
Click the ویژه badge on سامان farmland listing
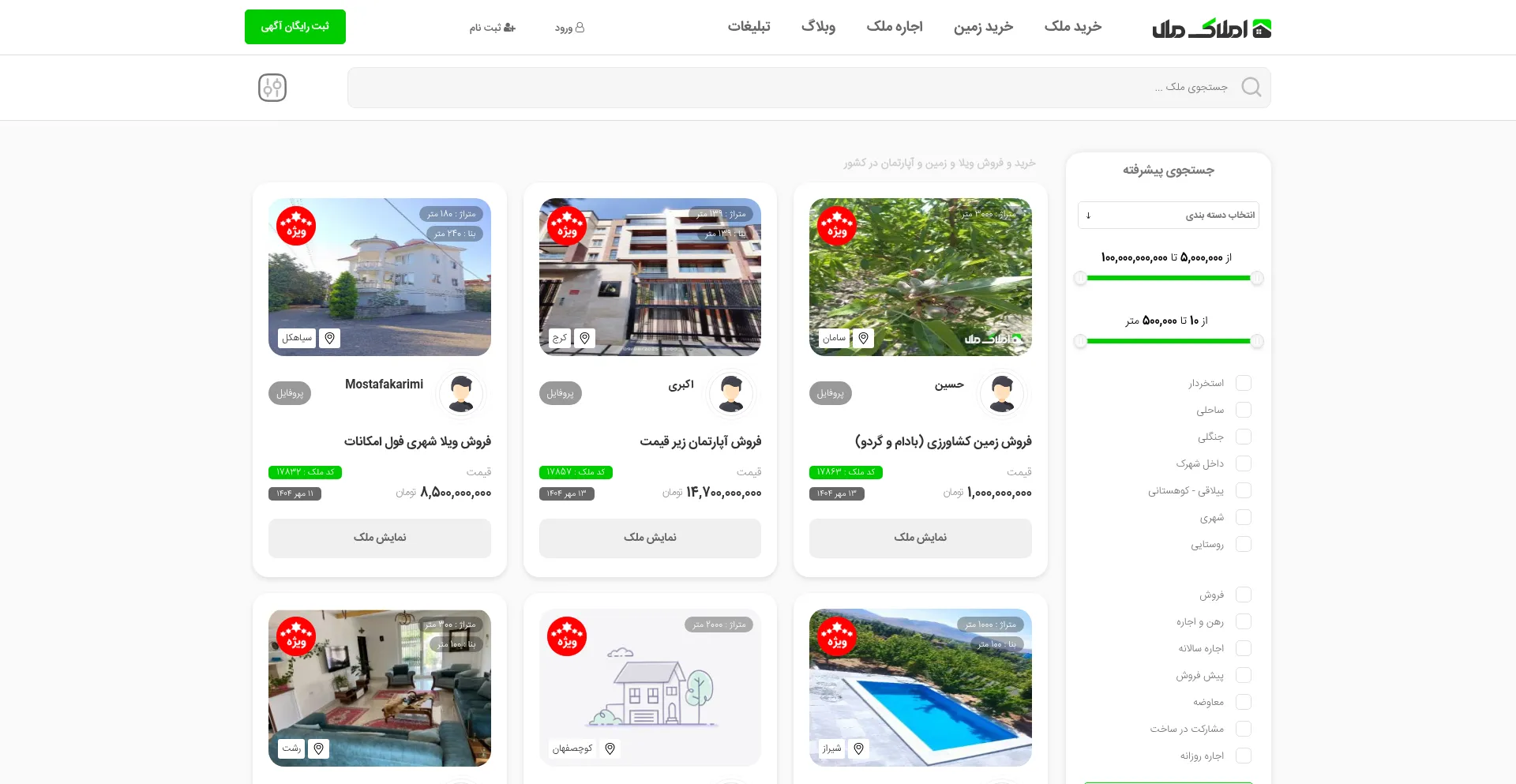point(837,227)
